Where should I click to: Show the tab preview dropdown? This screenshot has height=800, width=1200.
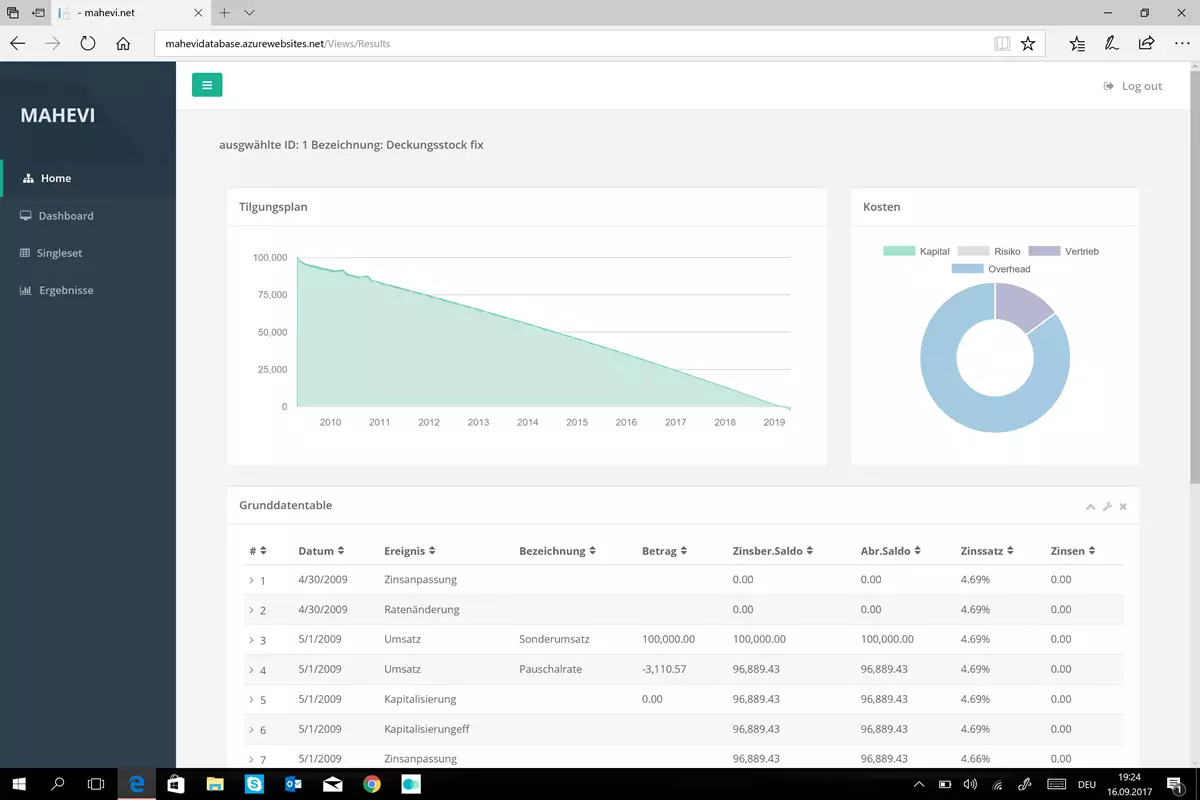(249, 13)
